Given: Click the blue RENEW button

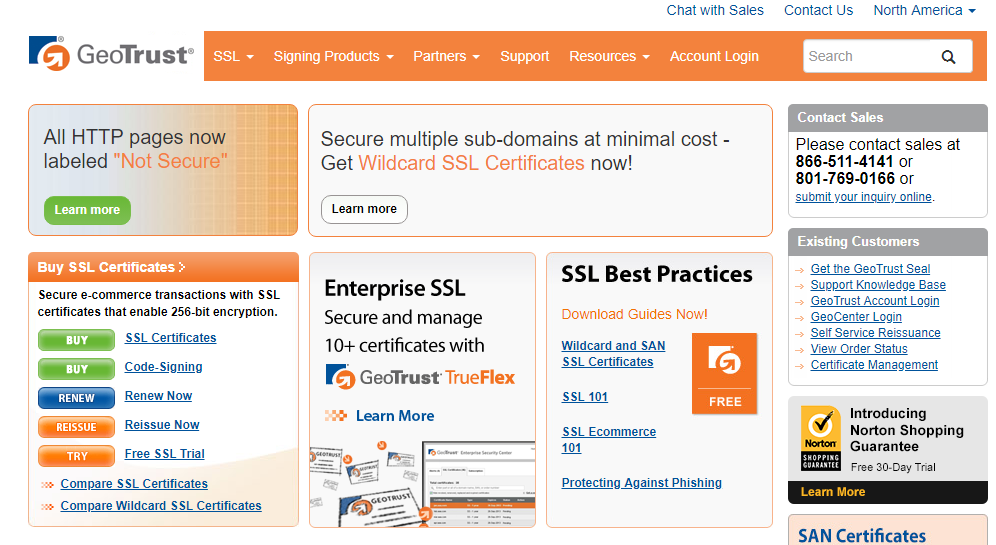Looking at the screenshot, I should (76, 398).
